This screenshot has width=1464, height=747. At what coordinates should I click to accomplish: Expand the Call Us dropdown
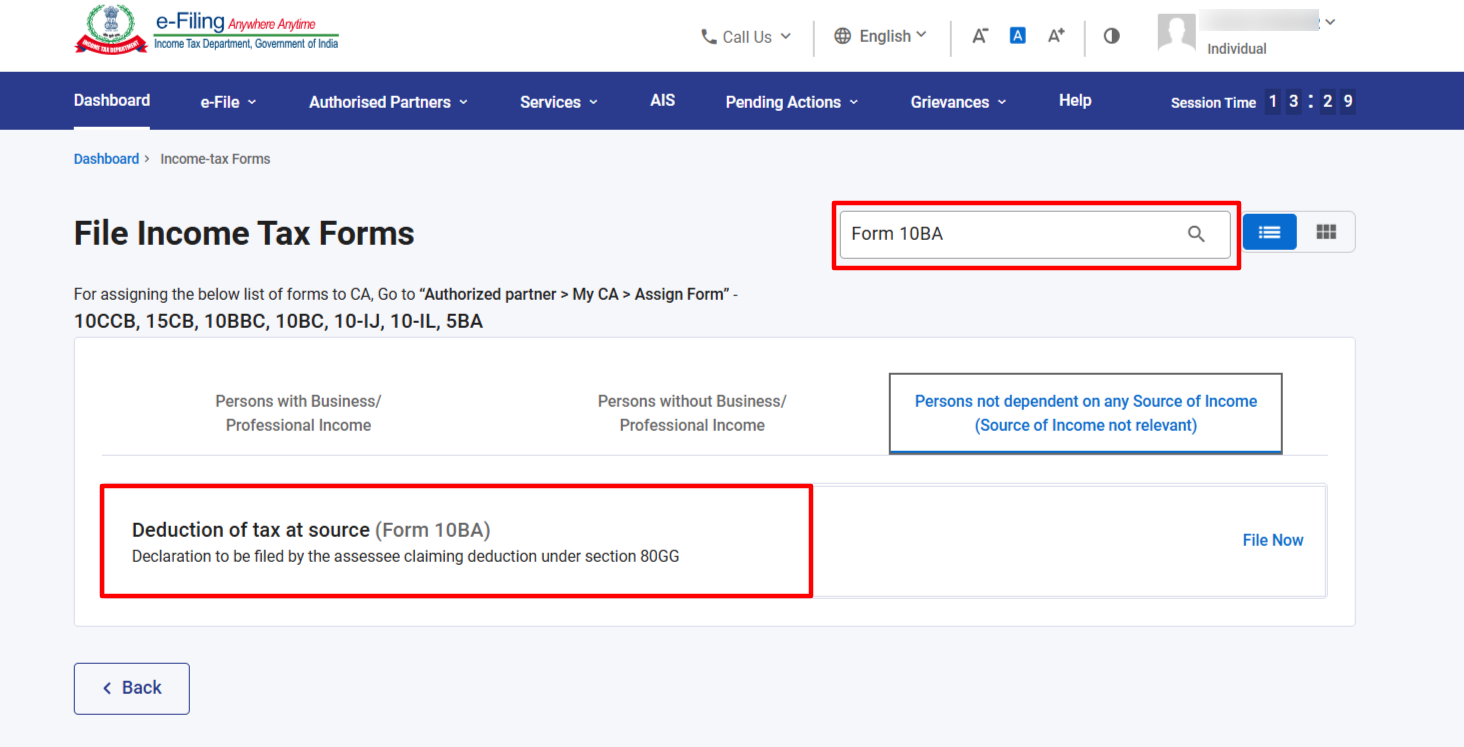point(746,37)
